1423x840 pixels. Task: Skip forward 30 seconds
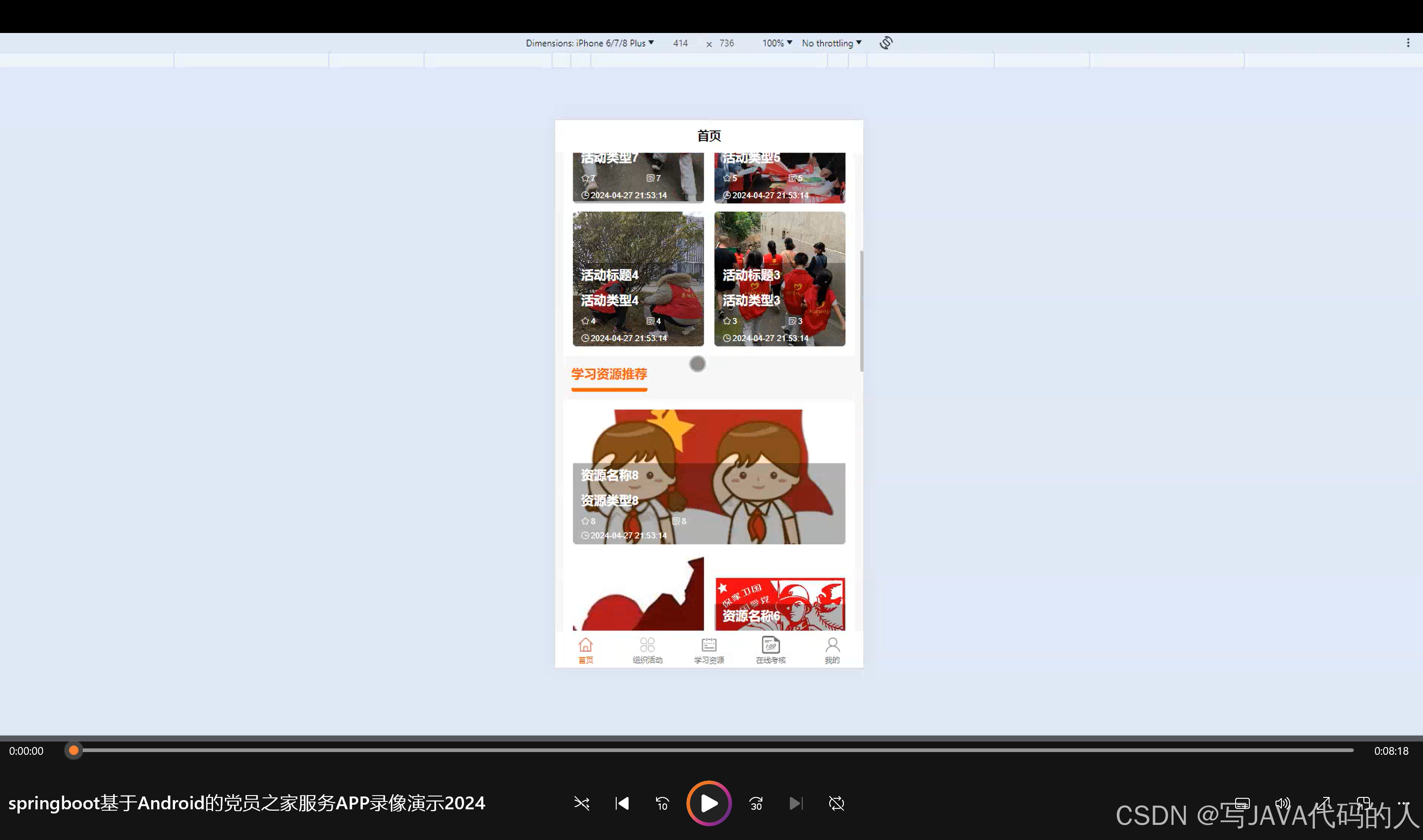[755, 803]
